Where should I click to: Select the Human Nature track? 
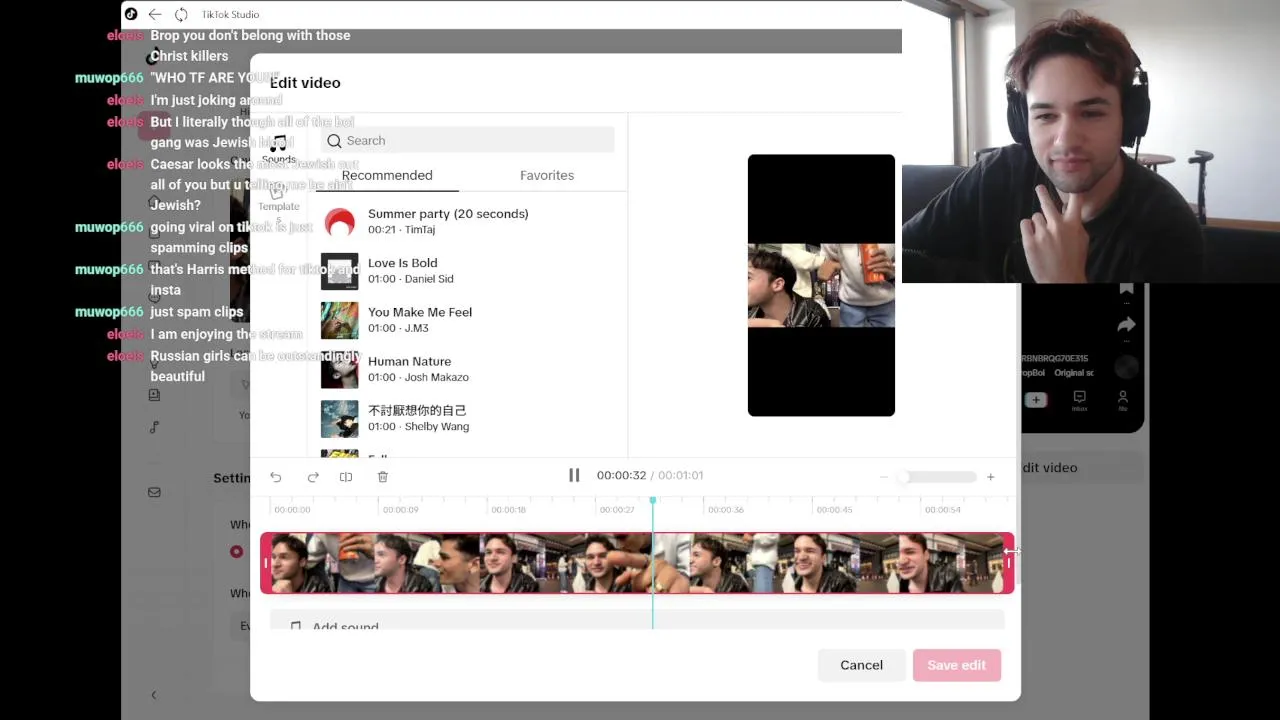468,369
